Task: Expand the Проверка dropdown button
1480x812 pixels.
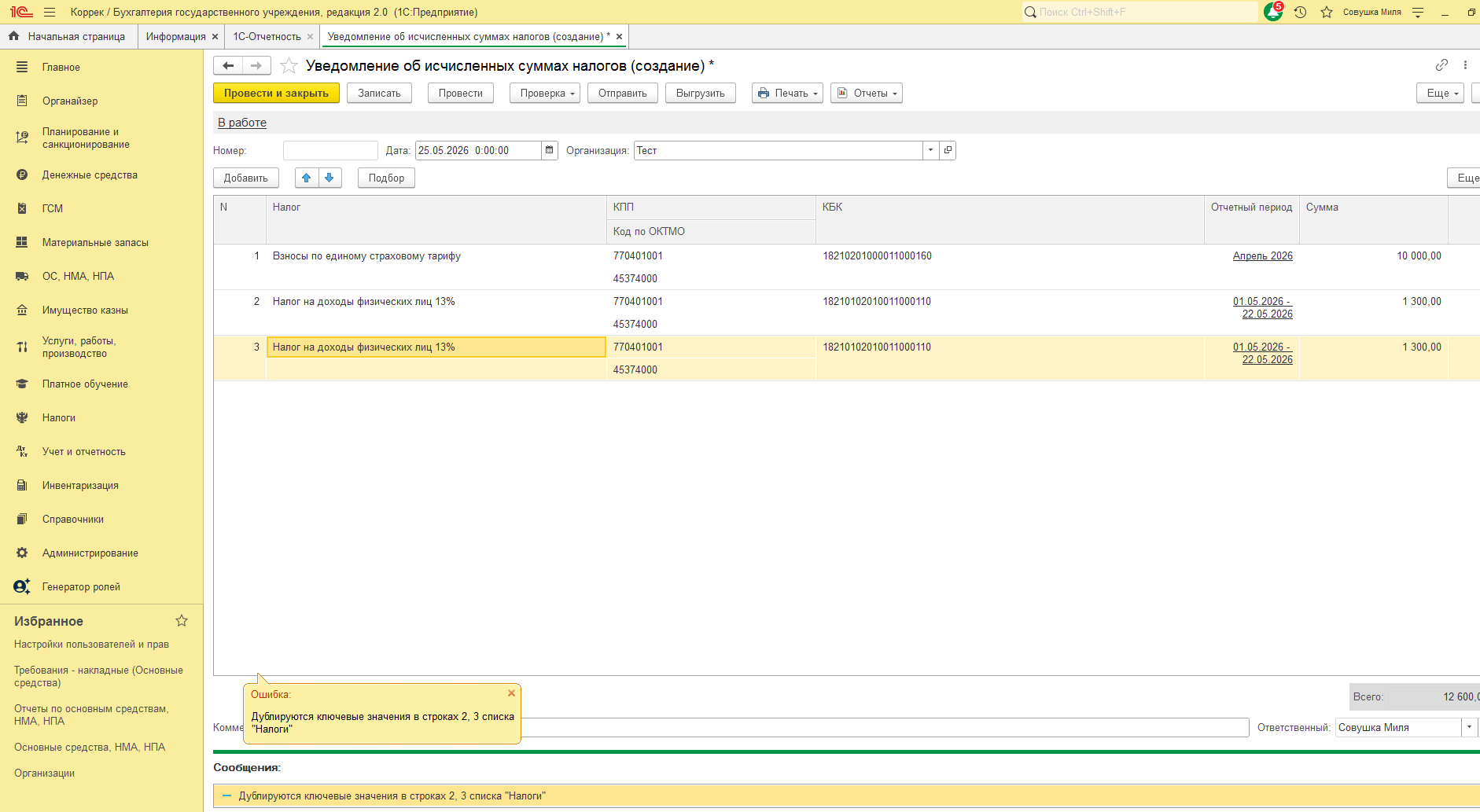Action: (545, 93)
